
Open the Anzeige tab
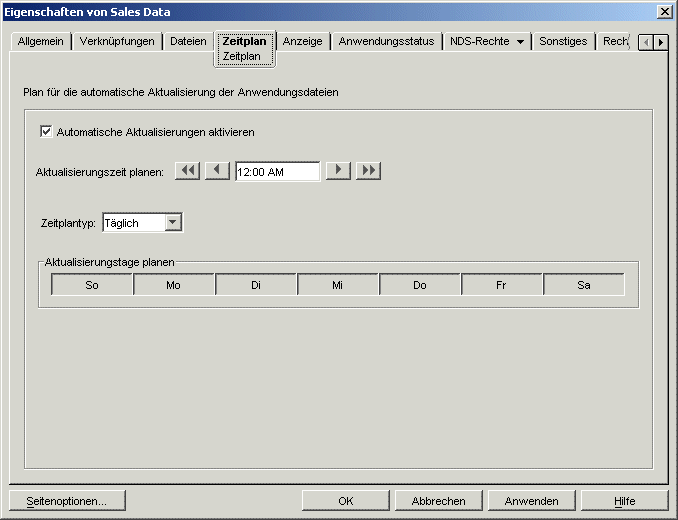point(303,41)
